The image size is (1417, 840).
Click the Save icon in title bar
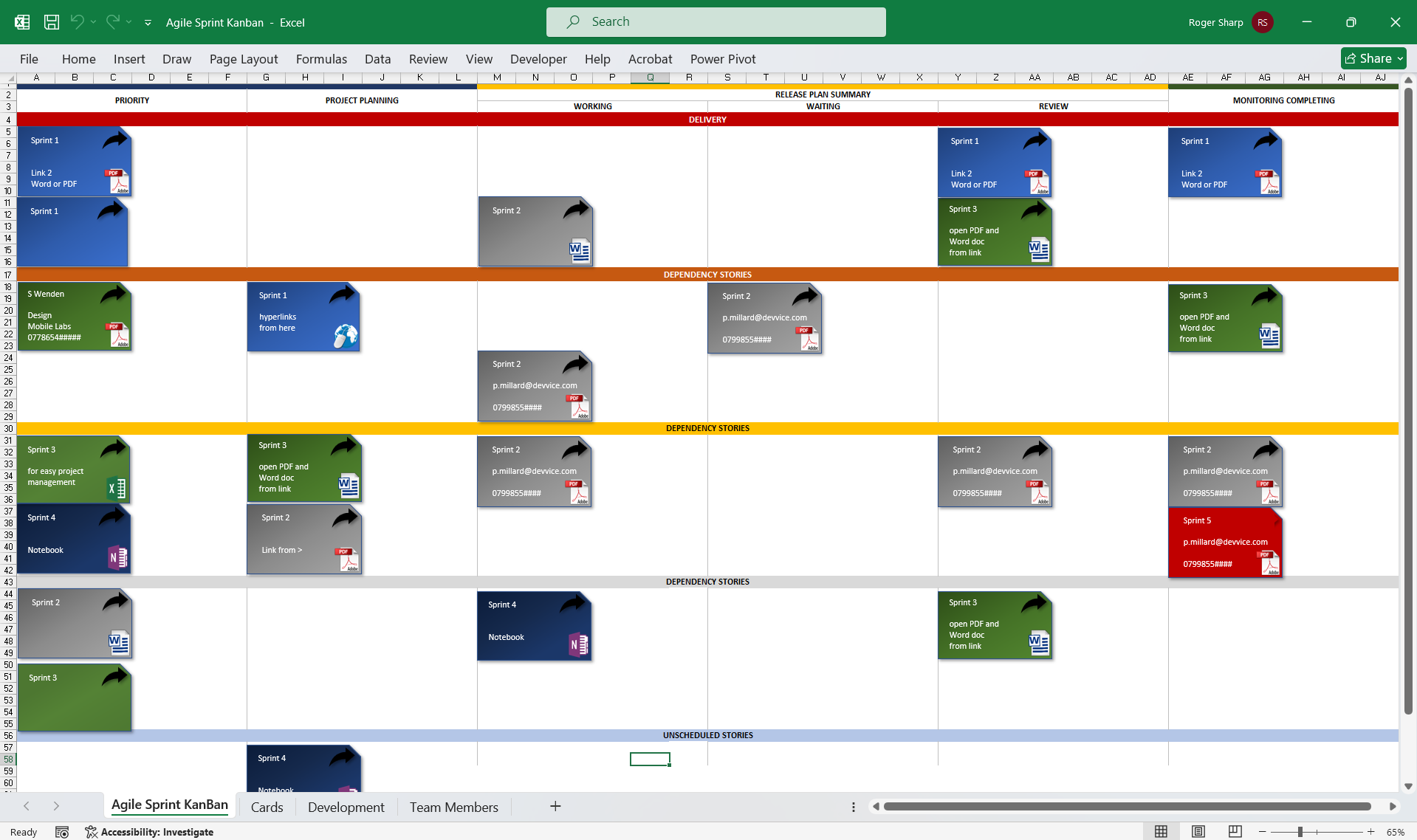[52, 22]
